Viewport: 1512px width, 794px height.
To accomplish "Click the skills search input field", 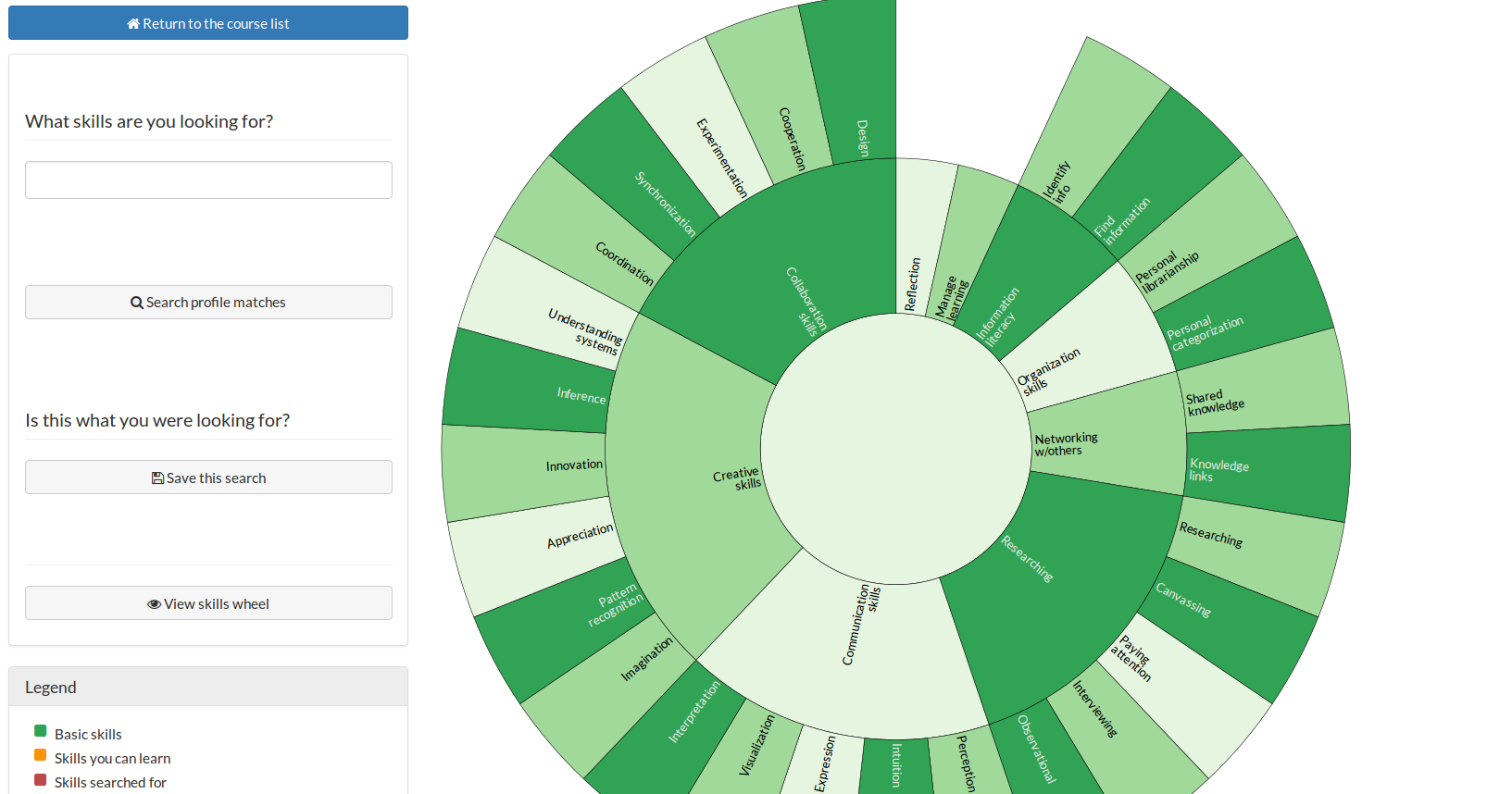I will 208,180.
